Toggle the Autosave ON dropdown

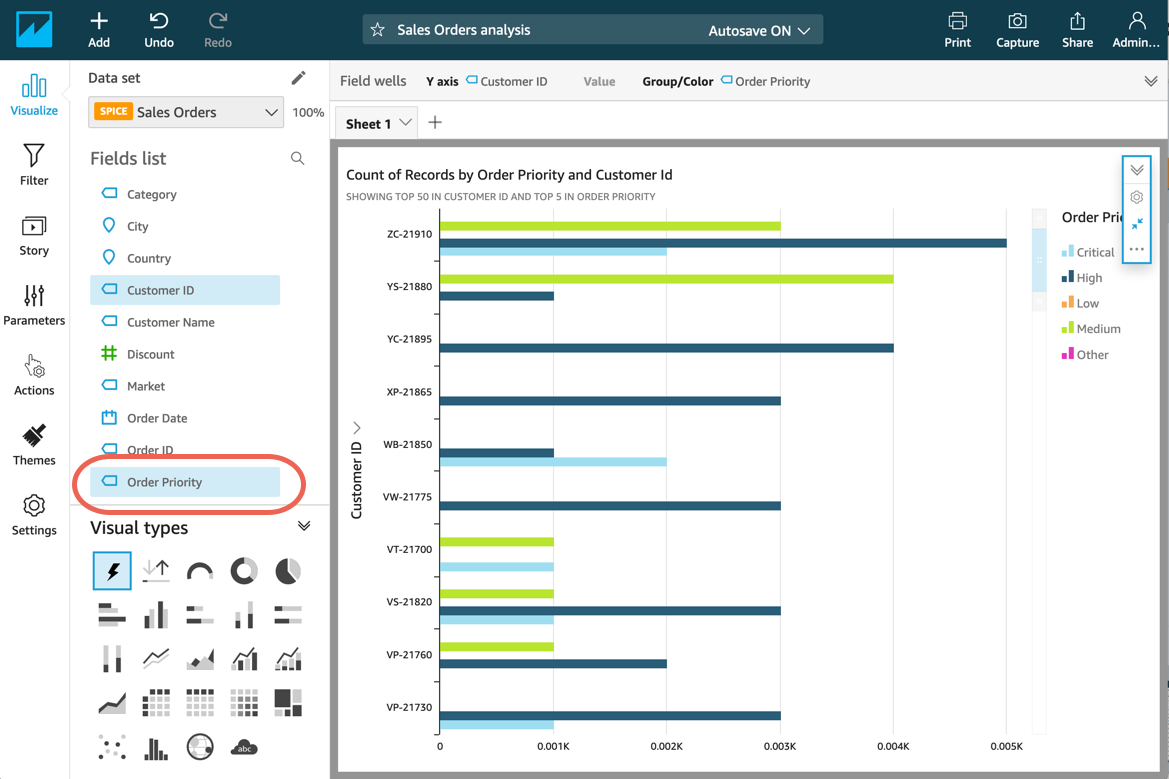point(759,30)
